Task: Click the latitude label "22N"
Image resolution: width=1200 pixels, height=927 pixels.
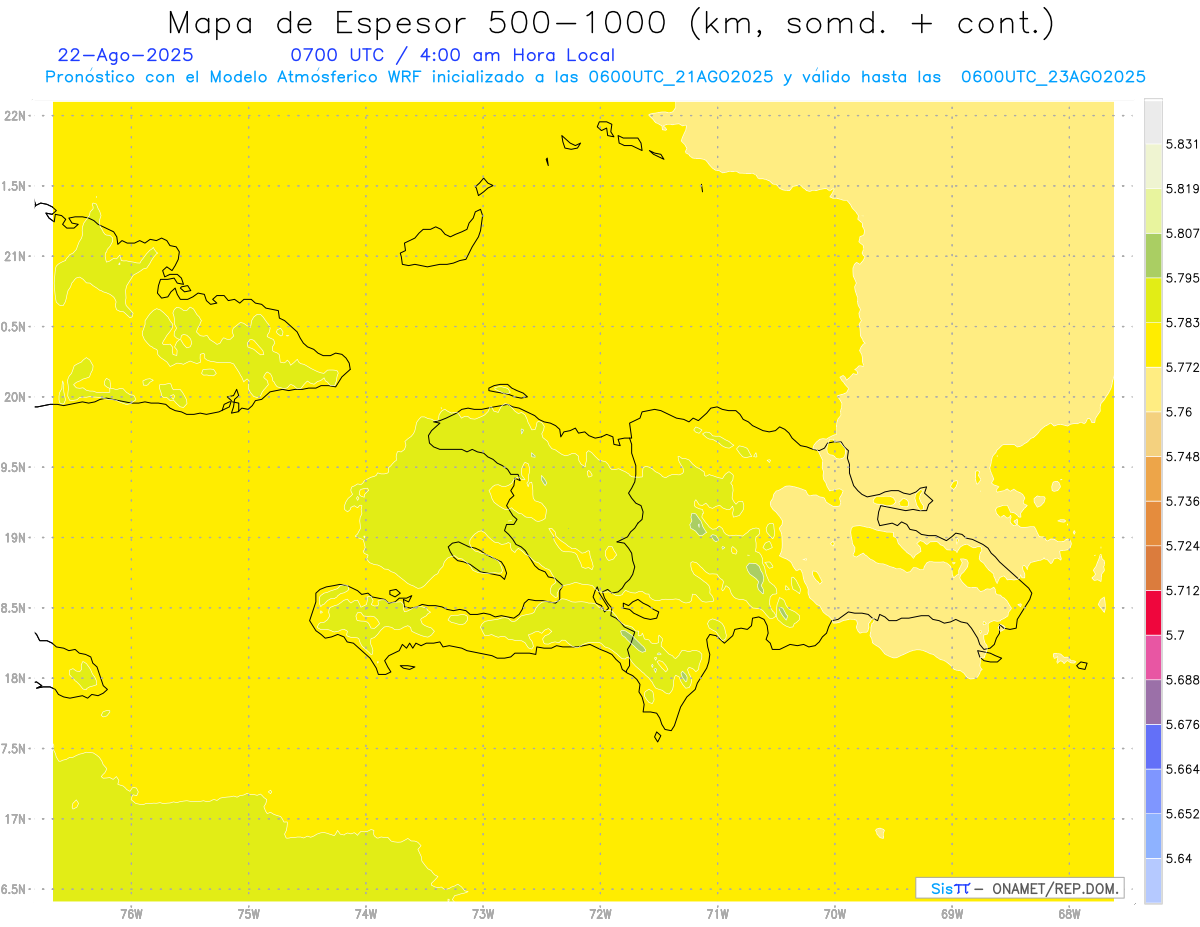Action: (15, 115)
